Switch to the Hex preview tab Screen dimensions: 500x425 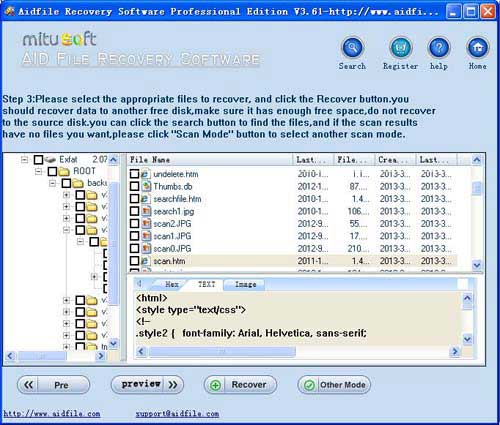tap(172, 284)
